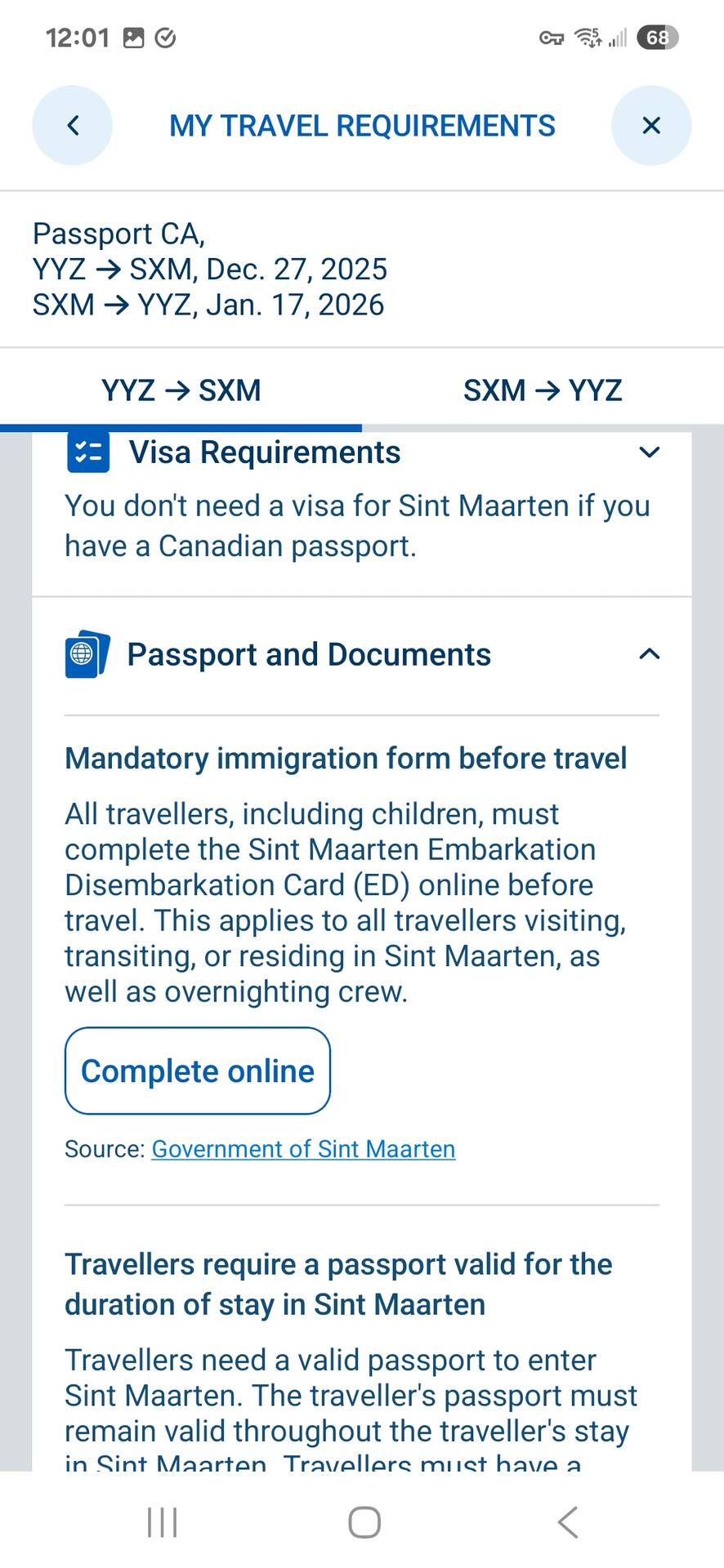Tap the Wi-Fi status icon

coord(588,37)
